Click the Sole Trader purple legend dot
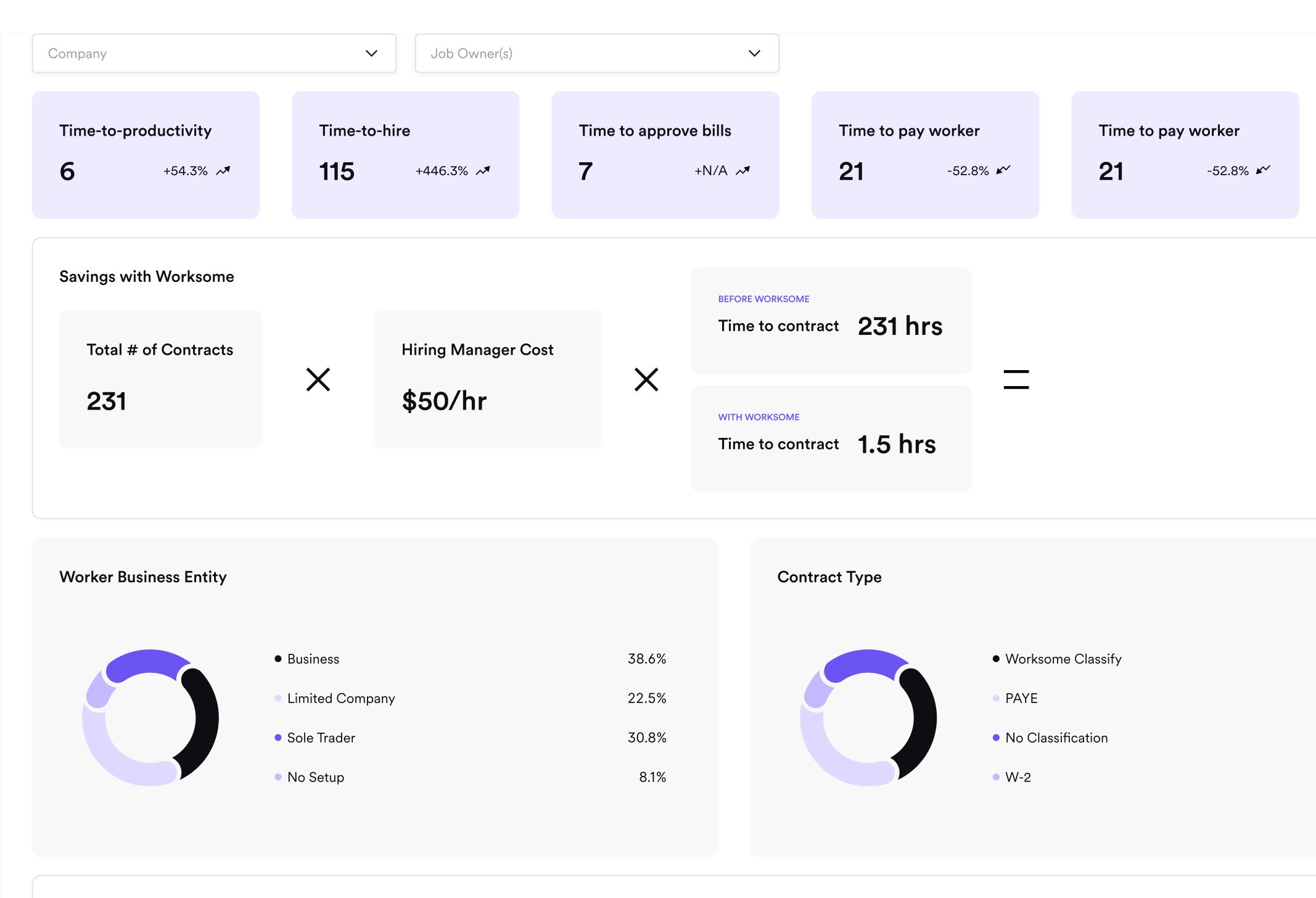This screenshot has height=898, width=1316. pos(278,738)
